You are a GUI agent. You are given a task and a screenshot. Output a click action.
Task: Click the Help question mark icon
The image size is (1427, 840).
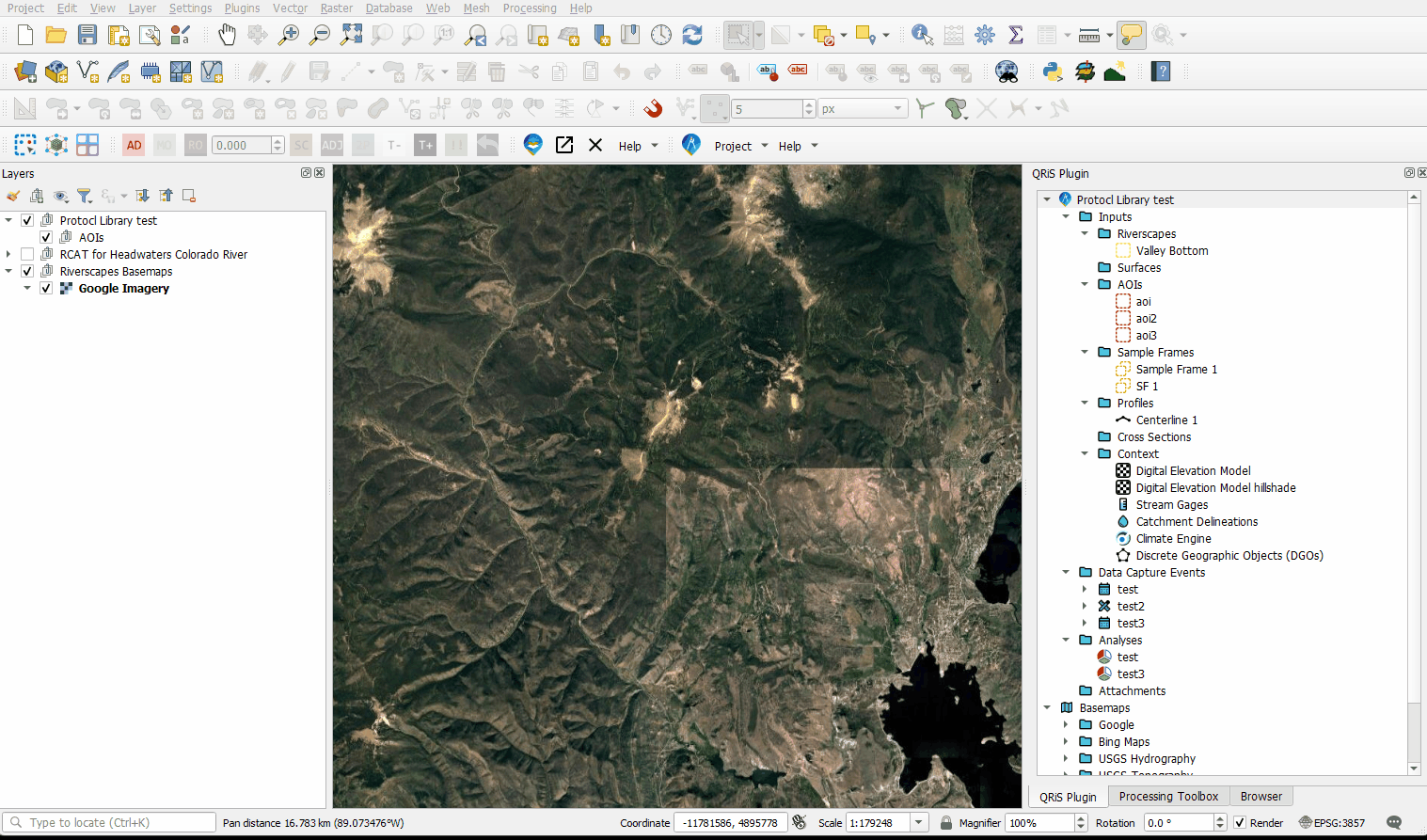(x=1161, y=71)
